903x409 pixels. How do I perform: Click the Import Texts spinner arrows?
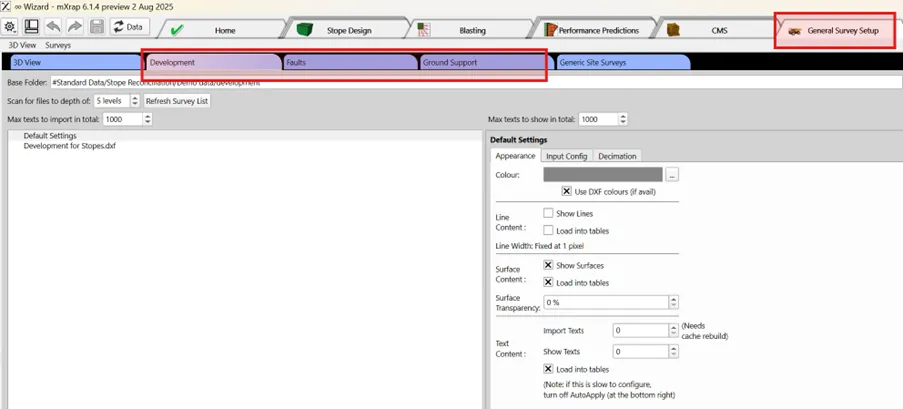(674, 331)
